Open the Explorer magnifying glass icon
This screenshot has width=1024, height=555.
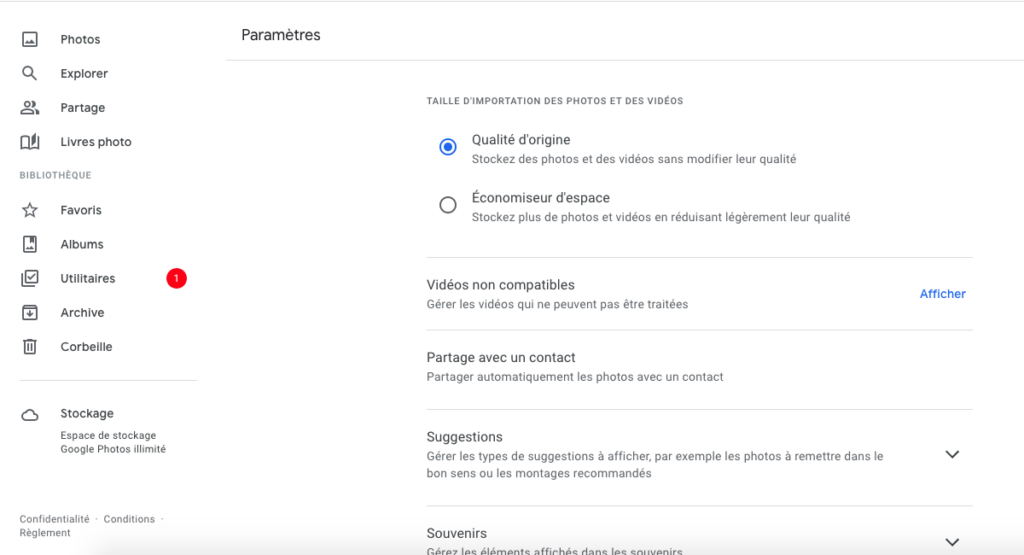[29, 73]
